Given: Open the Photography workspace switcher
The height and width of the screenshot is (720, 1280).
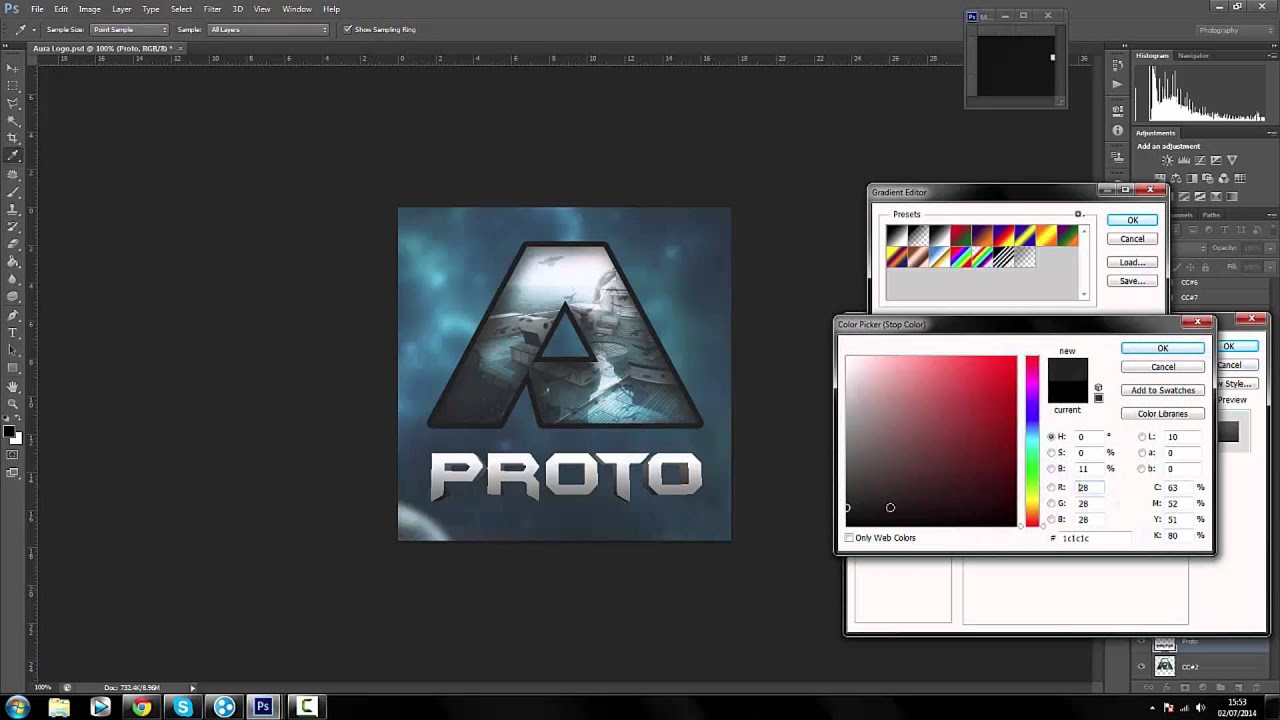Looking at the screenshot, I should click(1233, 30).
